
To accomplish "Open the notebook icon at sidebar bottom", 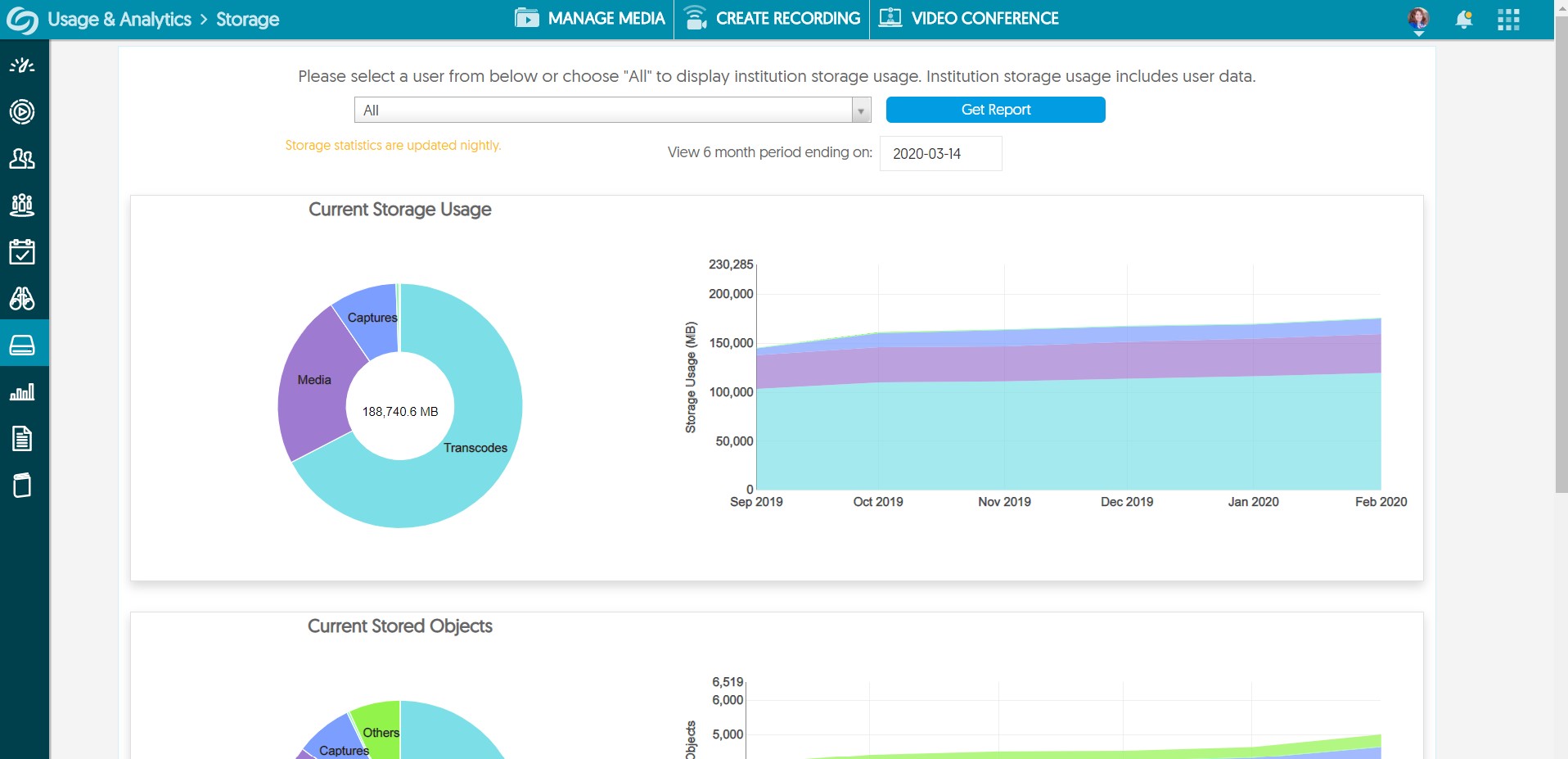I will [22, 484].
